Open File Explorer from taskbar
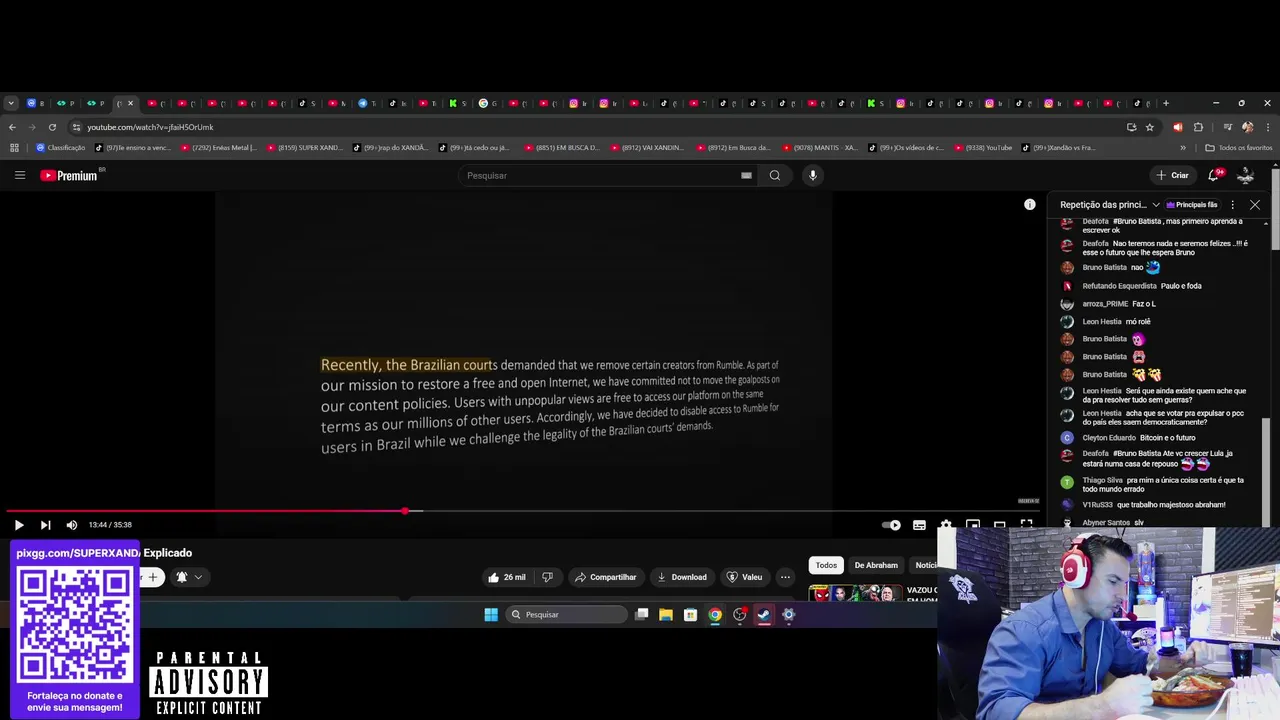This screenshot has height=720, width=1280. [666, 615]
